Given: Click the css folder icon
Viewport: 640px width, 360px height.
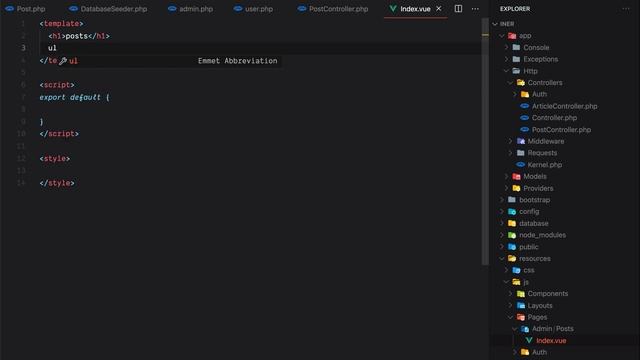Looking at the screenshot, I should (x=516, y=270).
